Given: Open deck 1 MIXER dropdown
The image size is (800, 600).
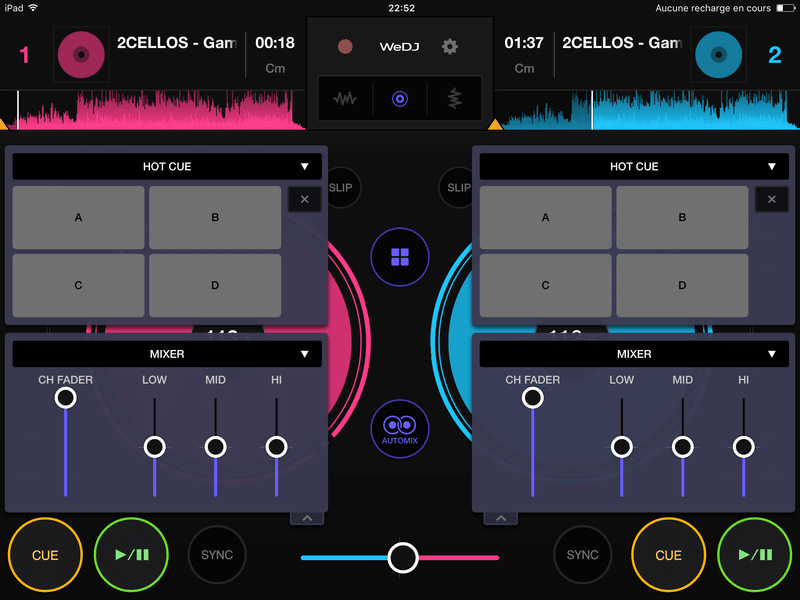Looking at the screenshot, I should pos(167,354).
